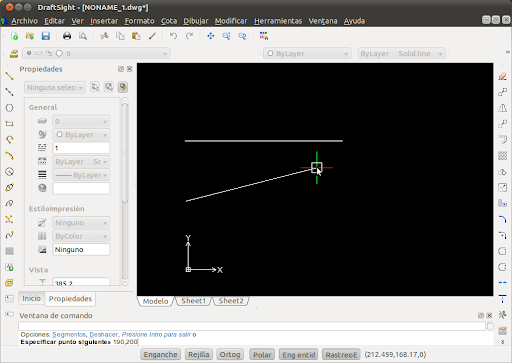This screenshot has height=363, width=512.
Task: Click the property painter brush icon
Action: pos(152,36)
